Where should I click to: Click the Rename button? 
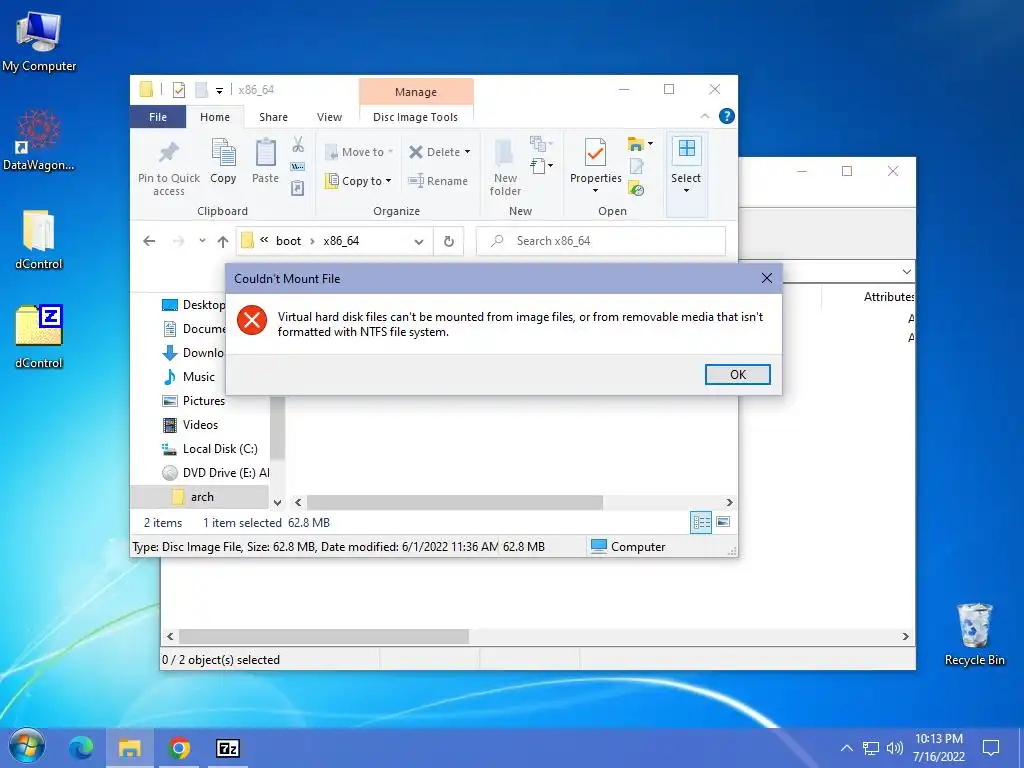438,181
